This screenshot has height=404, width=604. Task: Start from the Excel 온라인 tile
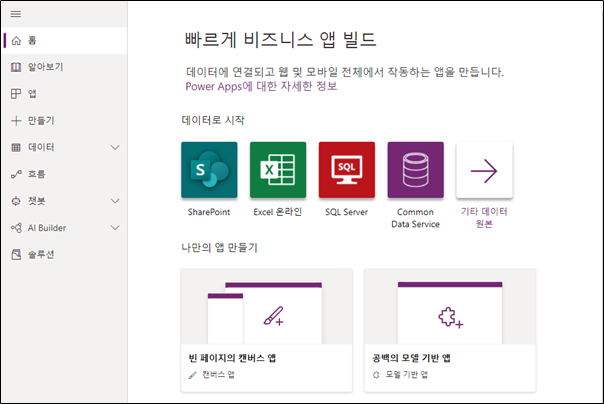tap(278, 170)
